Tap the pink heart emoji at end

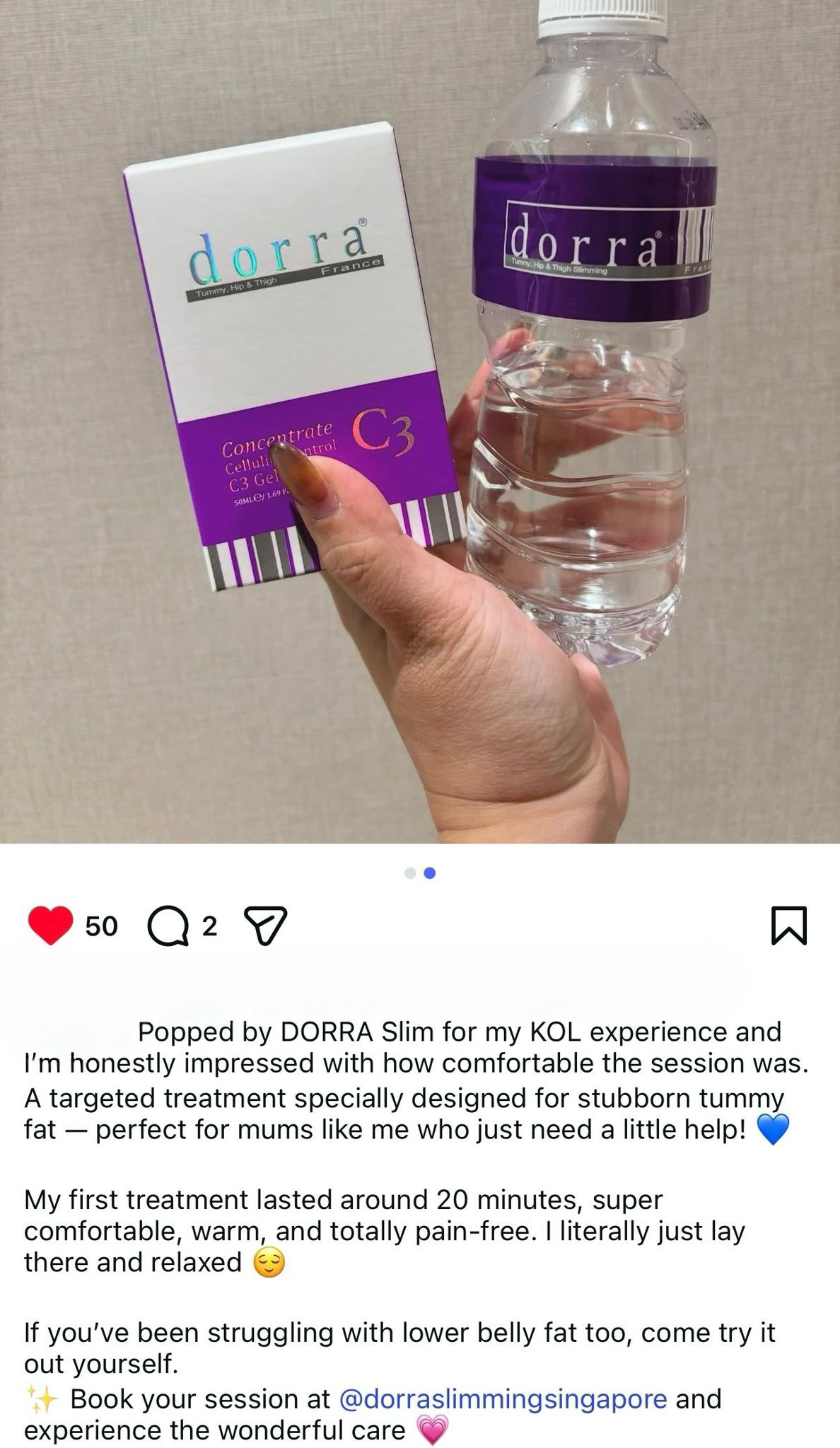tap(433, 1430)
